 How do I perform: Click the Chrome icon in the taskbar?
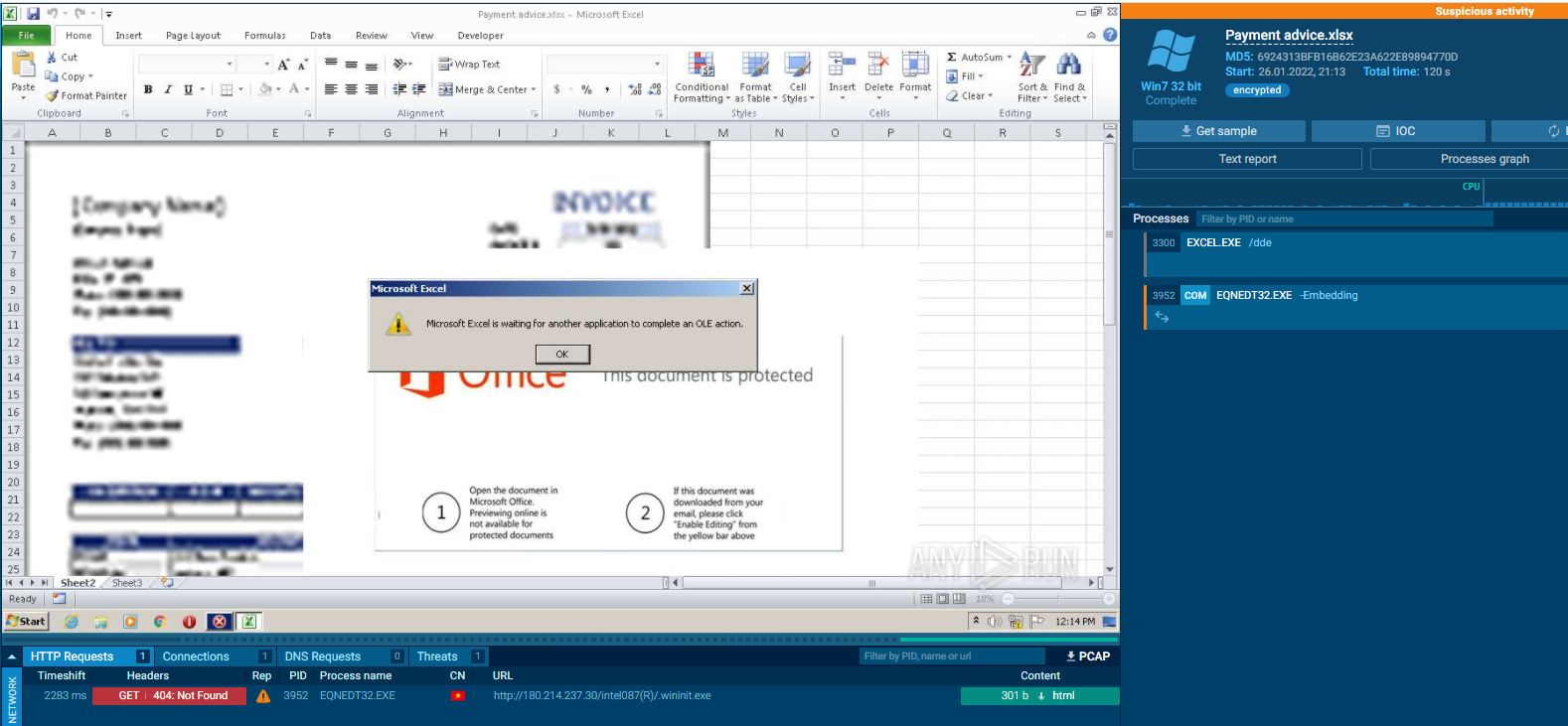(x=159, y=622)
